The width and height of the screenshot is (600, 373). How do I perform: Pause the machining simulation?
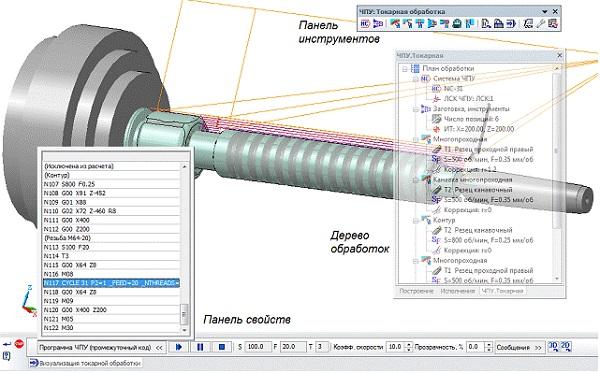[x=200, y=347]
